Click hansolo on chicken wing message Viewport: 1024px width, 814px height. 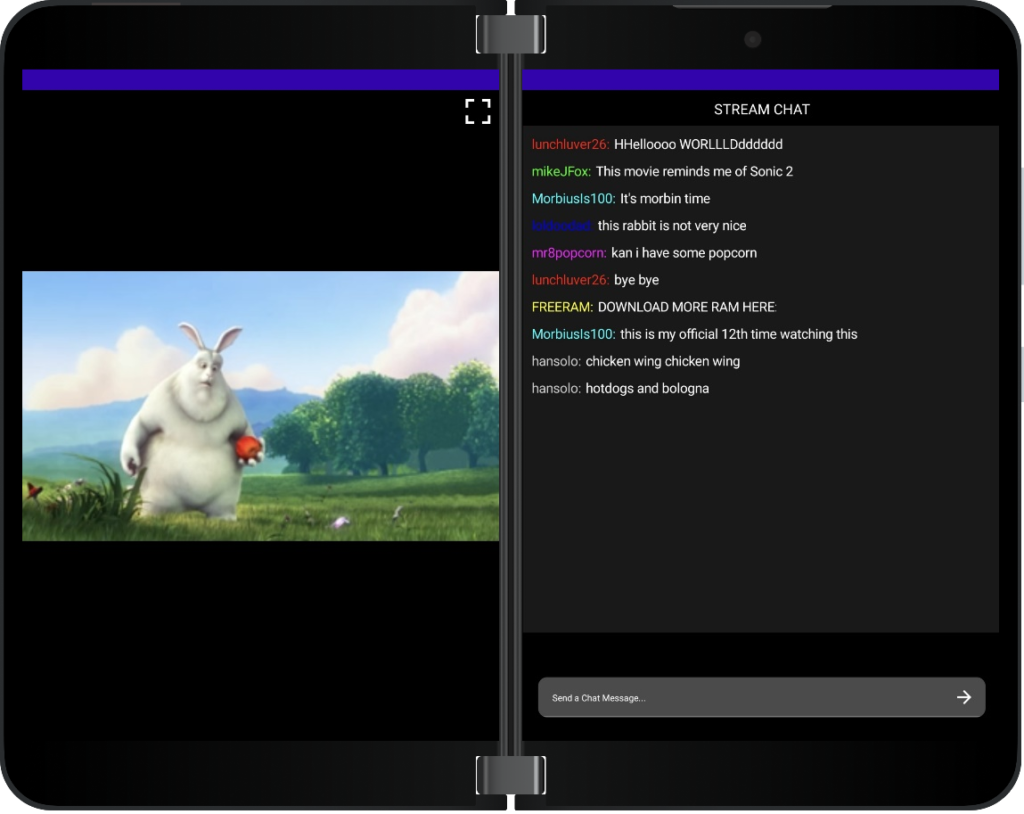[x=556, y=361]
